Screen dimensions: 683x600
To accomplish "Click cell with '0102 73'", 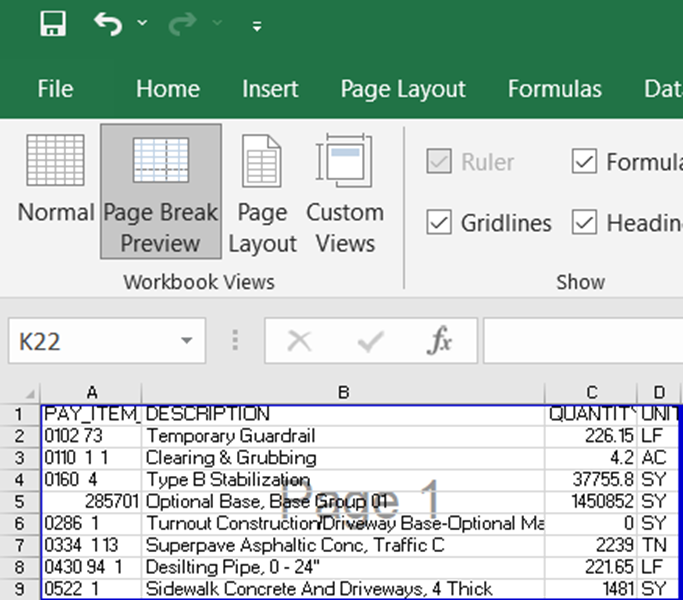I will click(91, 436).
